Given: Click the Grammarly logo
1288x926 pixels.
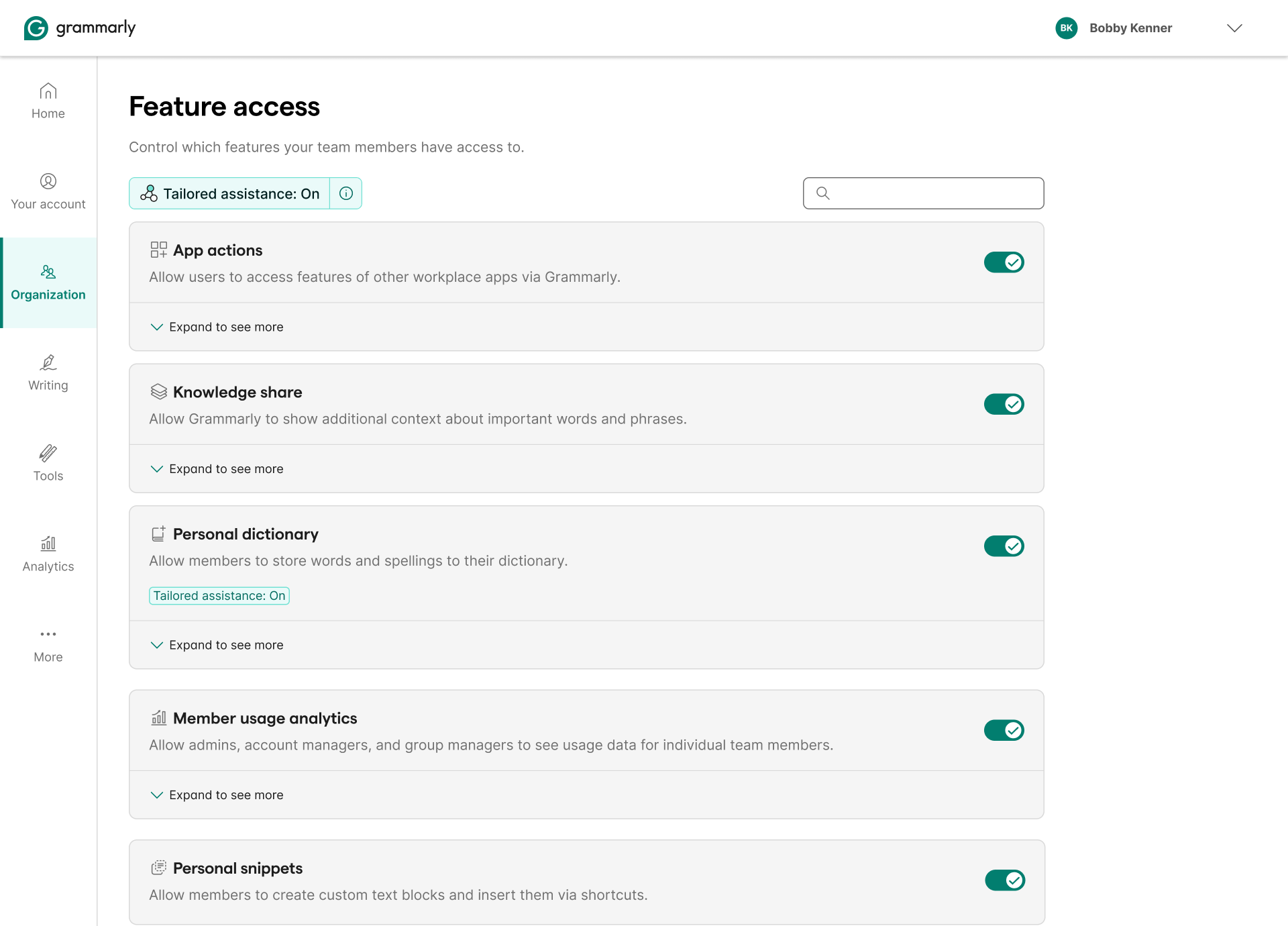Looking at the screenshot, I should (x=79, y=28).
